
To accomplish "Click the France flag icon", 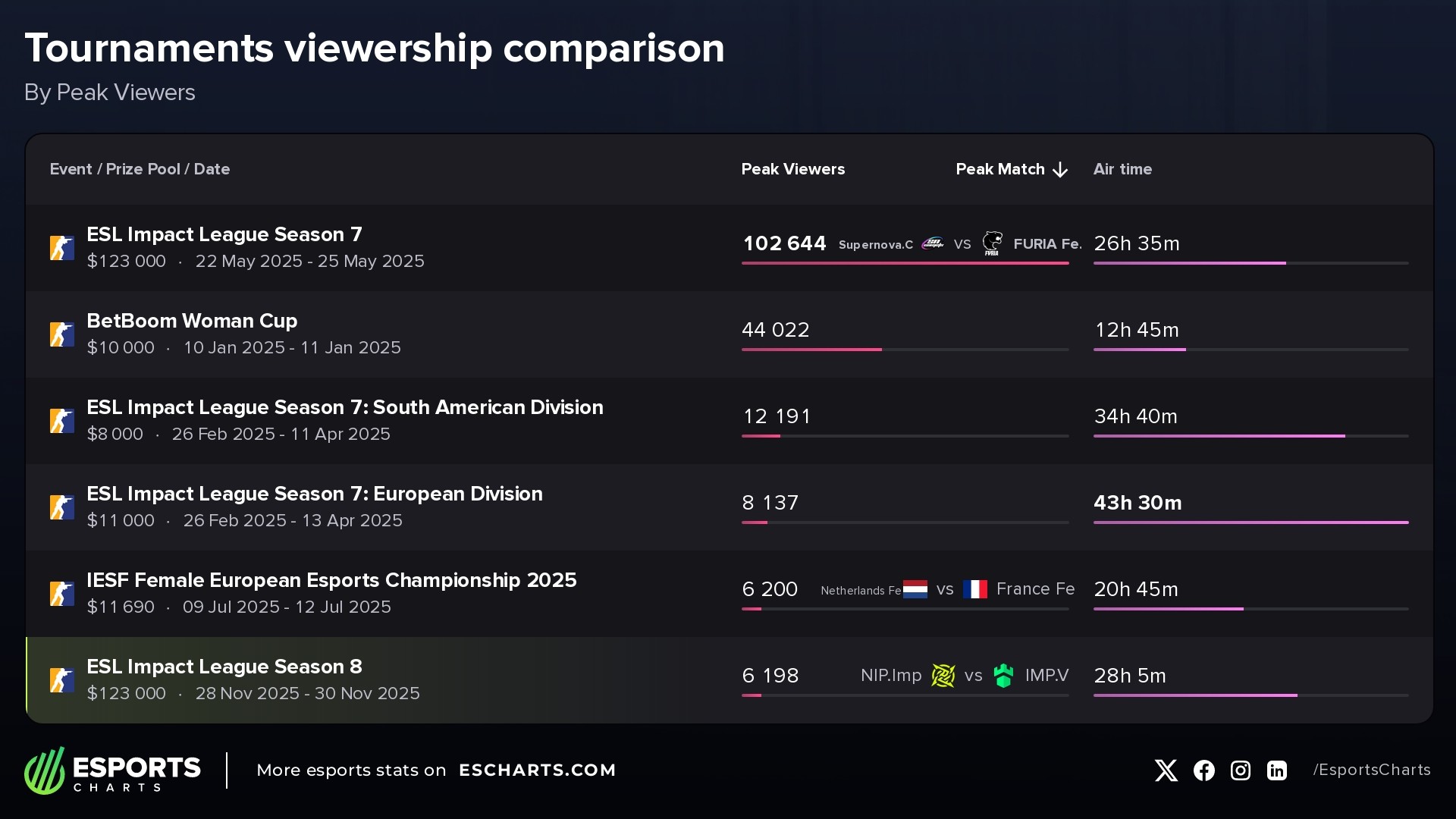I will (x=974, y=588).
